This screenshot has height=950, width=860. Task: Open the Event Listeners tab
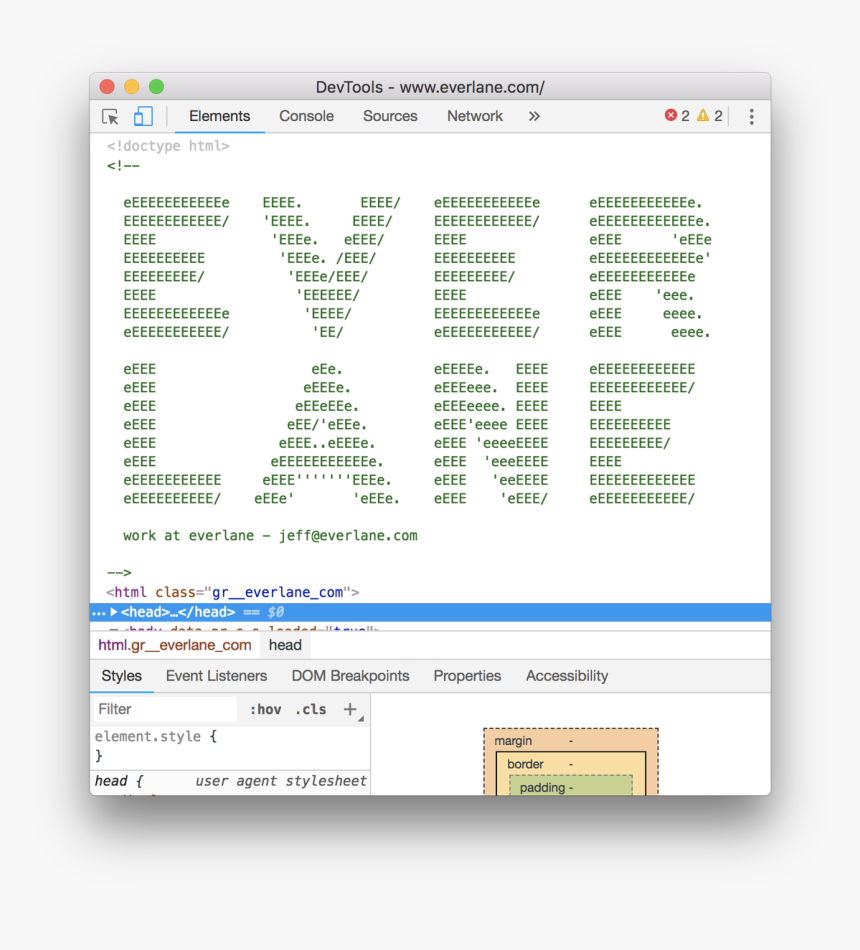[x=215, y=676]
